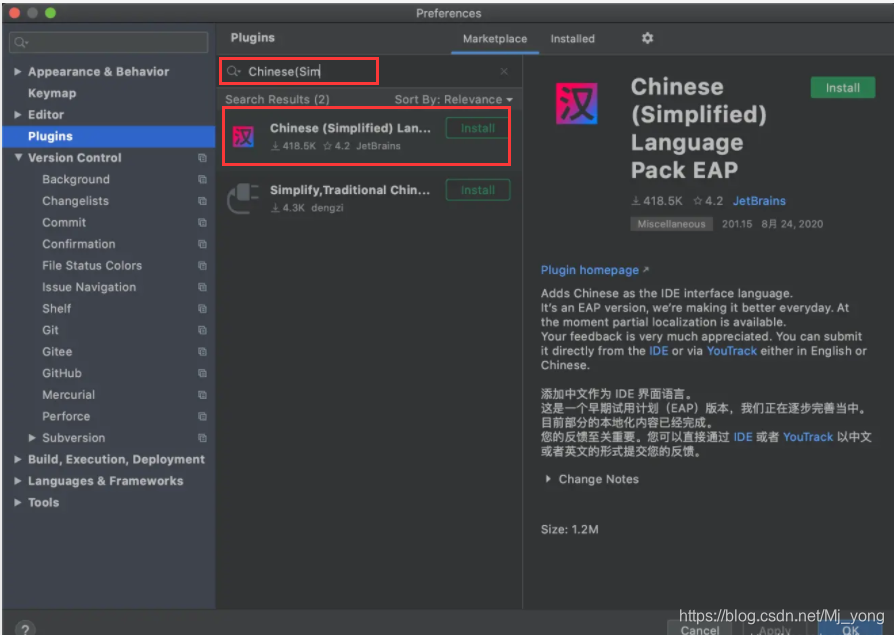Click the OK button
The height and width of the screenshot is (635, 894).
[850, 629]
